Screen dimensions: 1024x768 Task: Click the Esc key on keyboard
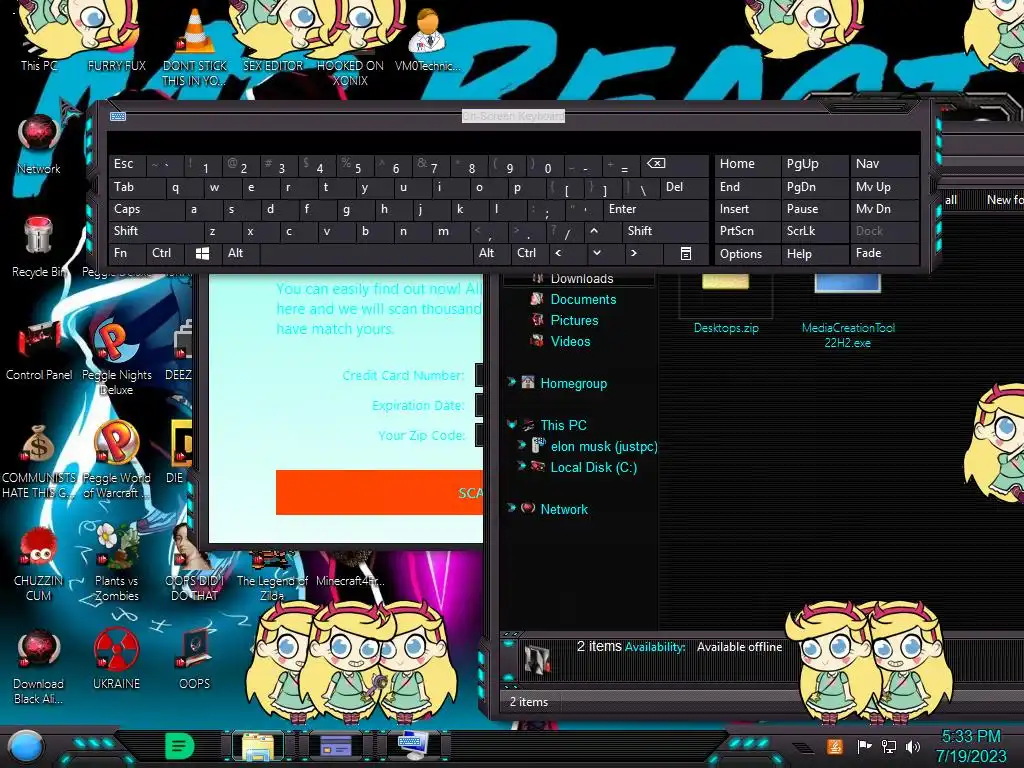127,164
